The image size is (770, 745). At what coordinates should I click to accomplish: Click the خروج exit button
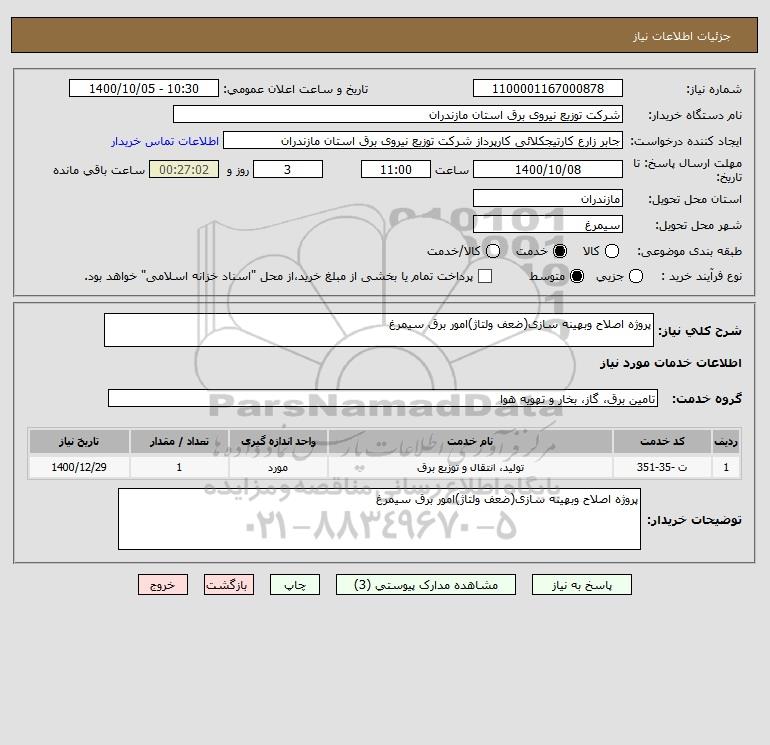pyautogui.click(x=163, y=585)
